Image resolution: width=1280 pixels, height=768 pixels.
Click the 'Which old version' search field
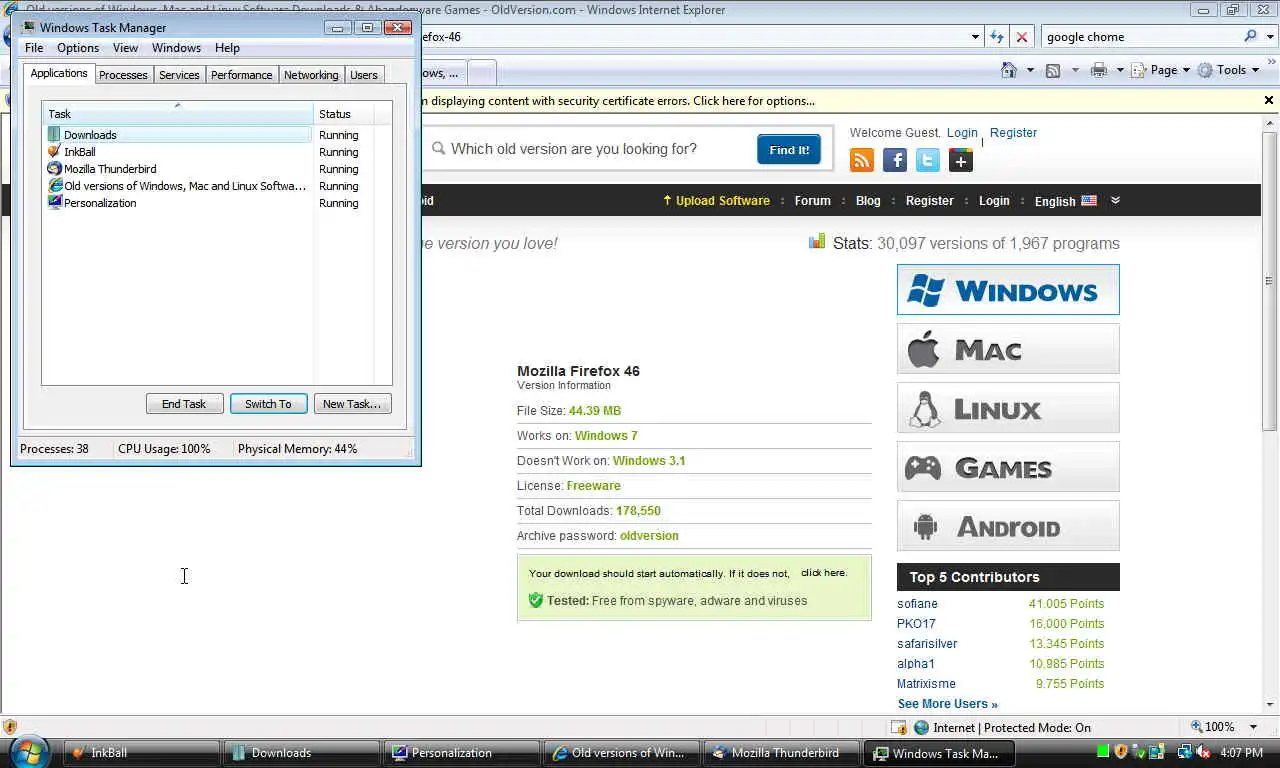tap(590, 149)
